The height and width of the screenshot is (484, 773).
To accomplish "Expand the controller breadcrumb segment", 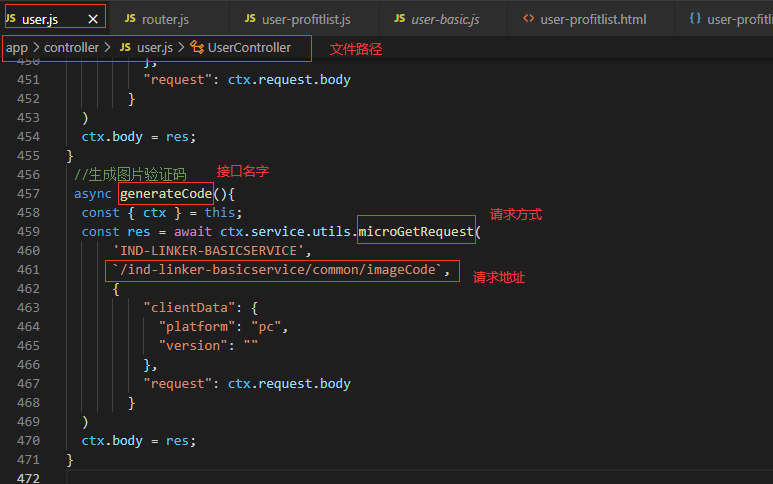I will (x=72, y=47).
